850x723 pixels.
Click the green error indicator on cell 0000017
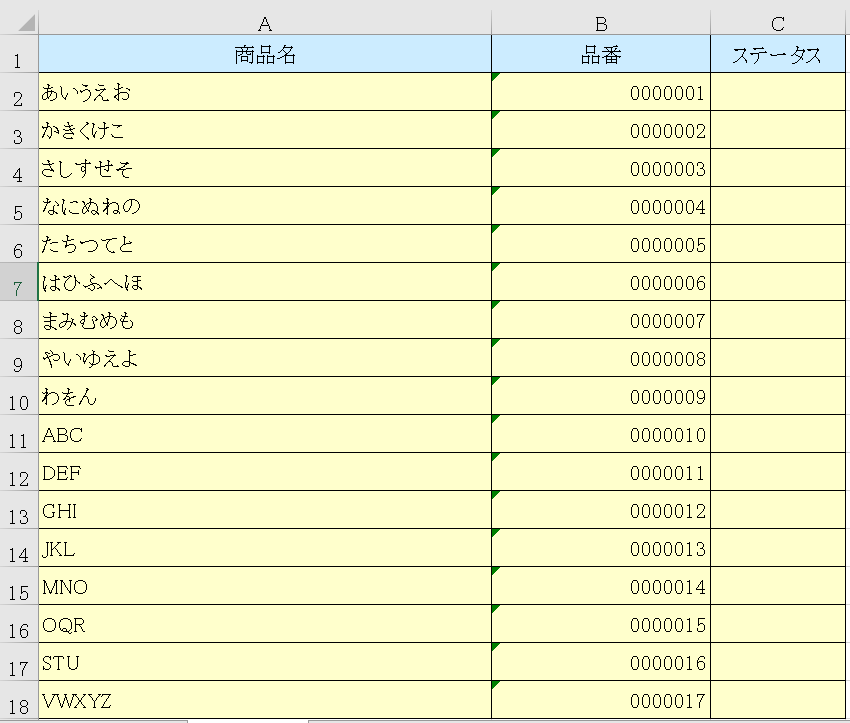496,684
